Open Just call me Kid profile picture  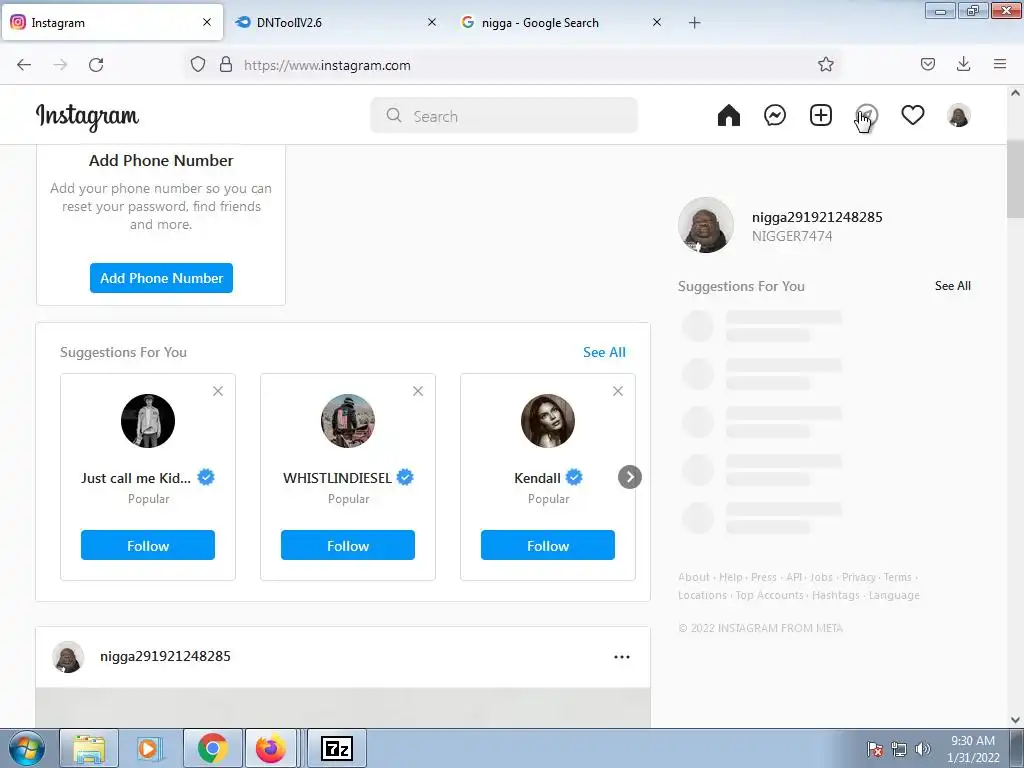click(x=148, y=421)
